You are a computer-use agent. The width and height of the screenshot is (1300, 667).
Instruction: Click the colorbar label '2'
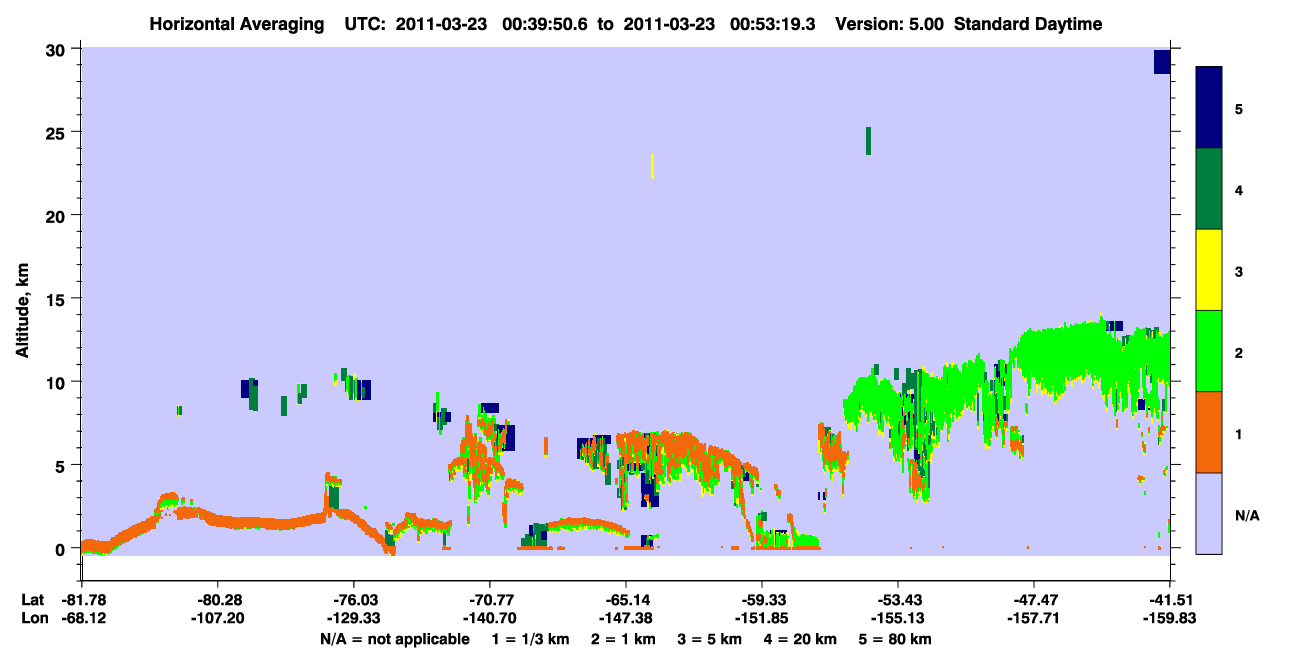pyautogui.click(x=1239, y=352)
